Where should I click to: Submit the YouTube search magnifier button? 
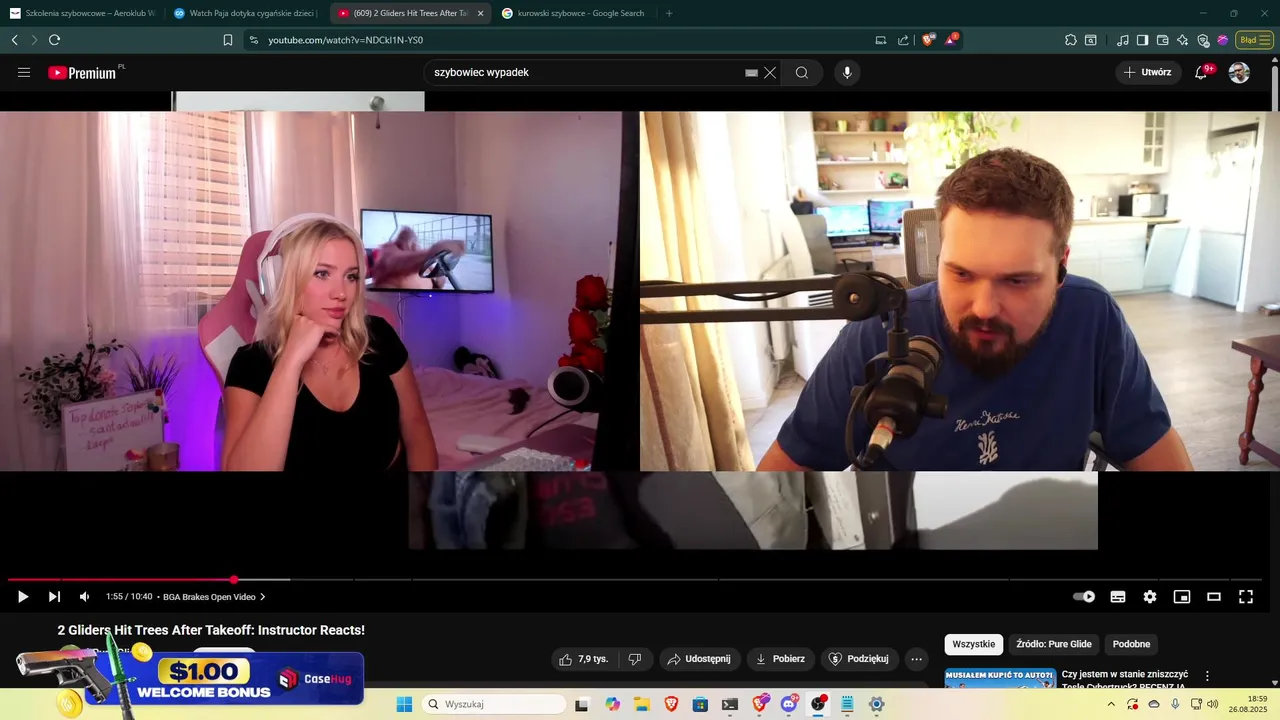(x=802, y=72)
